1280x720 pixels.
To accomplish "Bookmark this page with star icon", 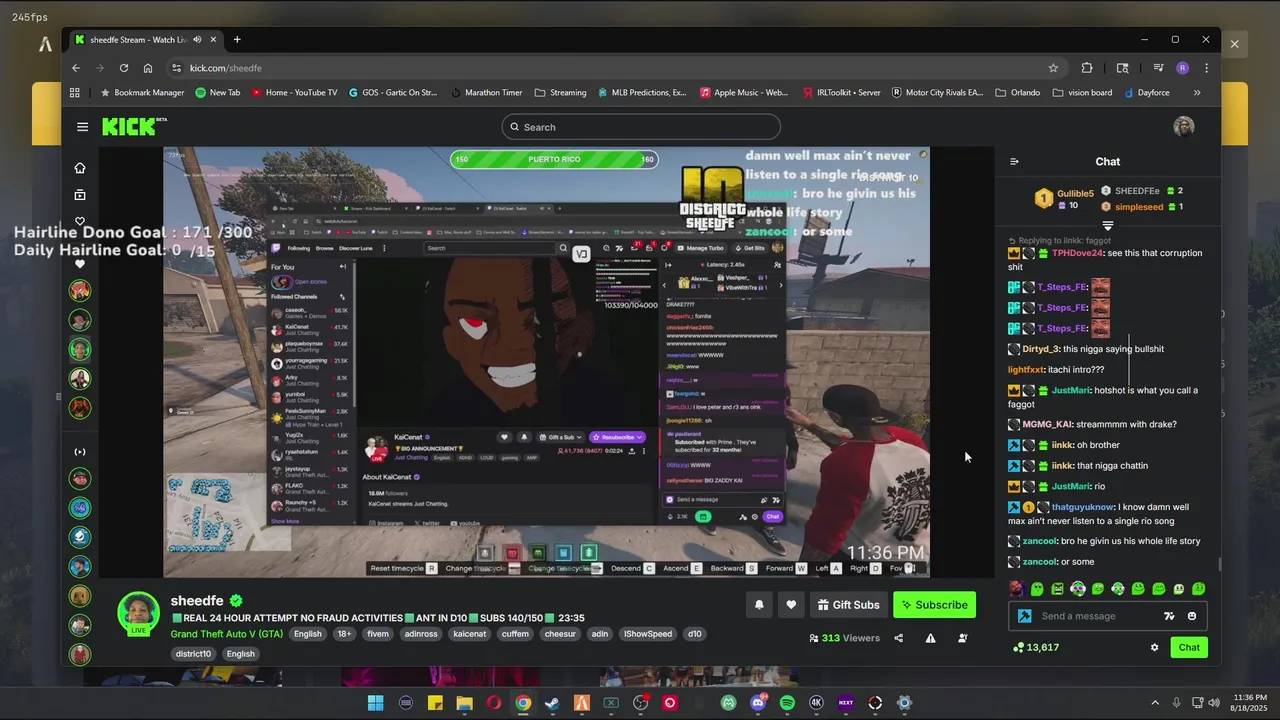I will (x=1053, y=68).
